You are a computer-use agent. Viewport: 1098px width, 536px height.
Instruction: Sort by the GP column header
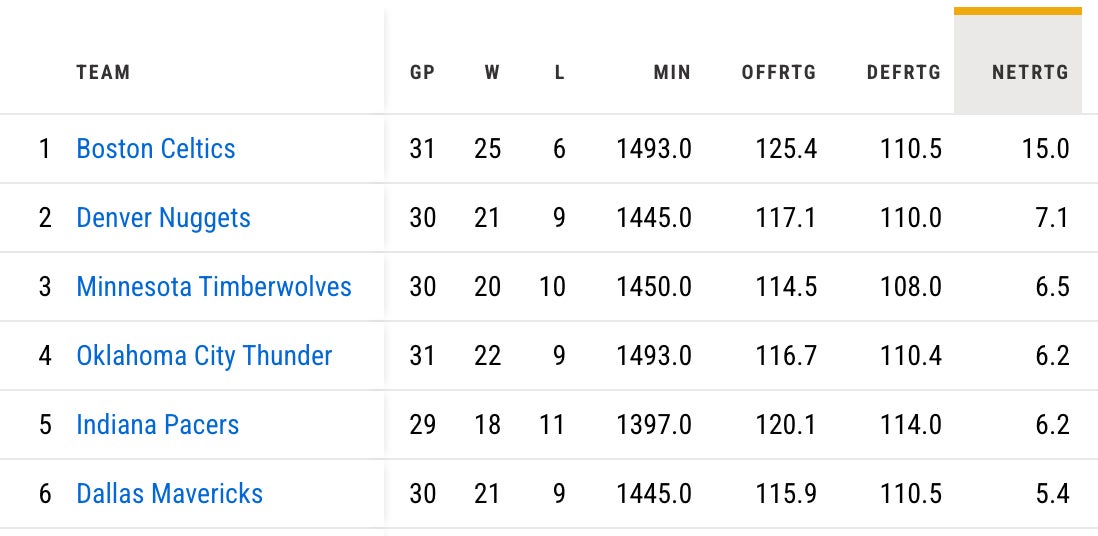tap(422, 72)
